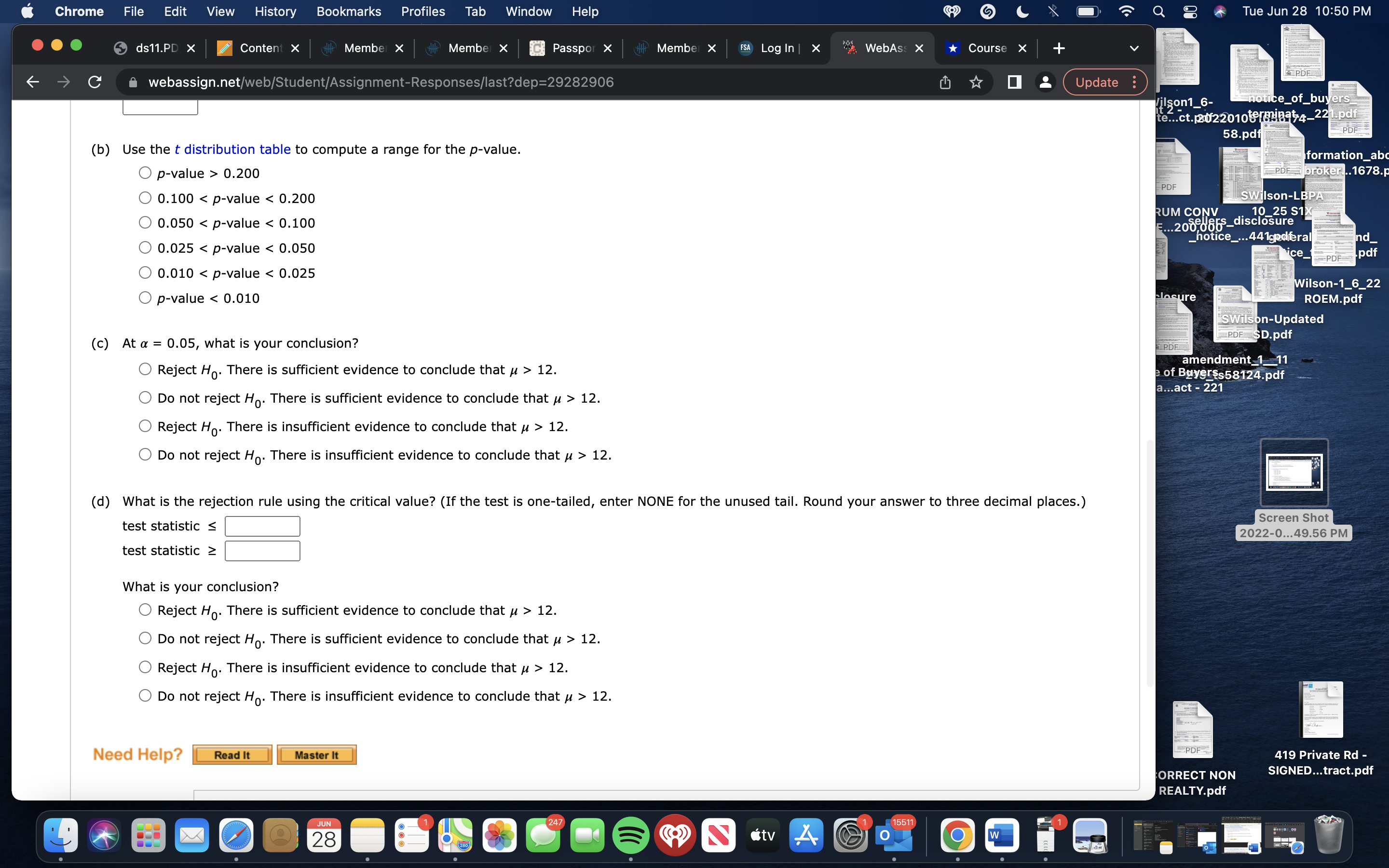Image resolution: width=1389 pixels, height=868 pixels.
Task: Open Chrome side panel icon
Action: 1014,82
